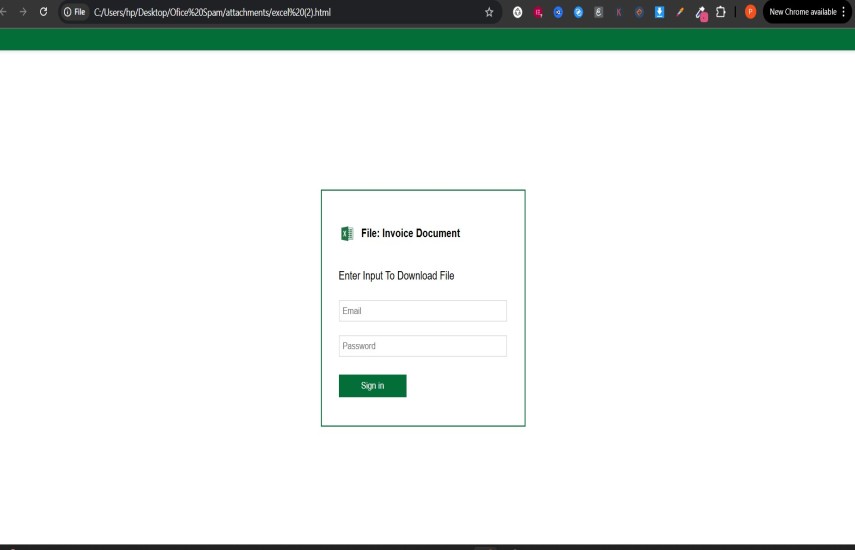Click the letter K extension icon
The width and height of the screenshot is (855, 550).
click(x=618, y=12)
